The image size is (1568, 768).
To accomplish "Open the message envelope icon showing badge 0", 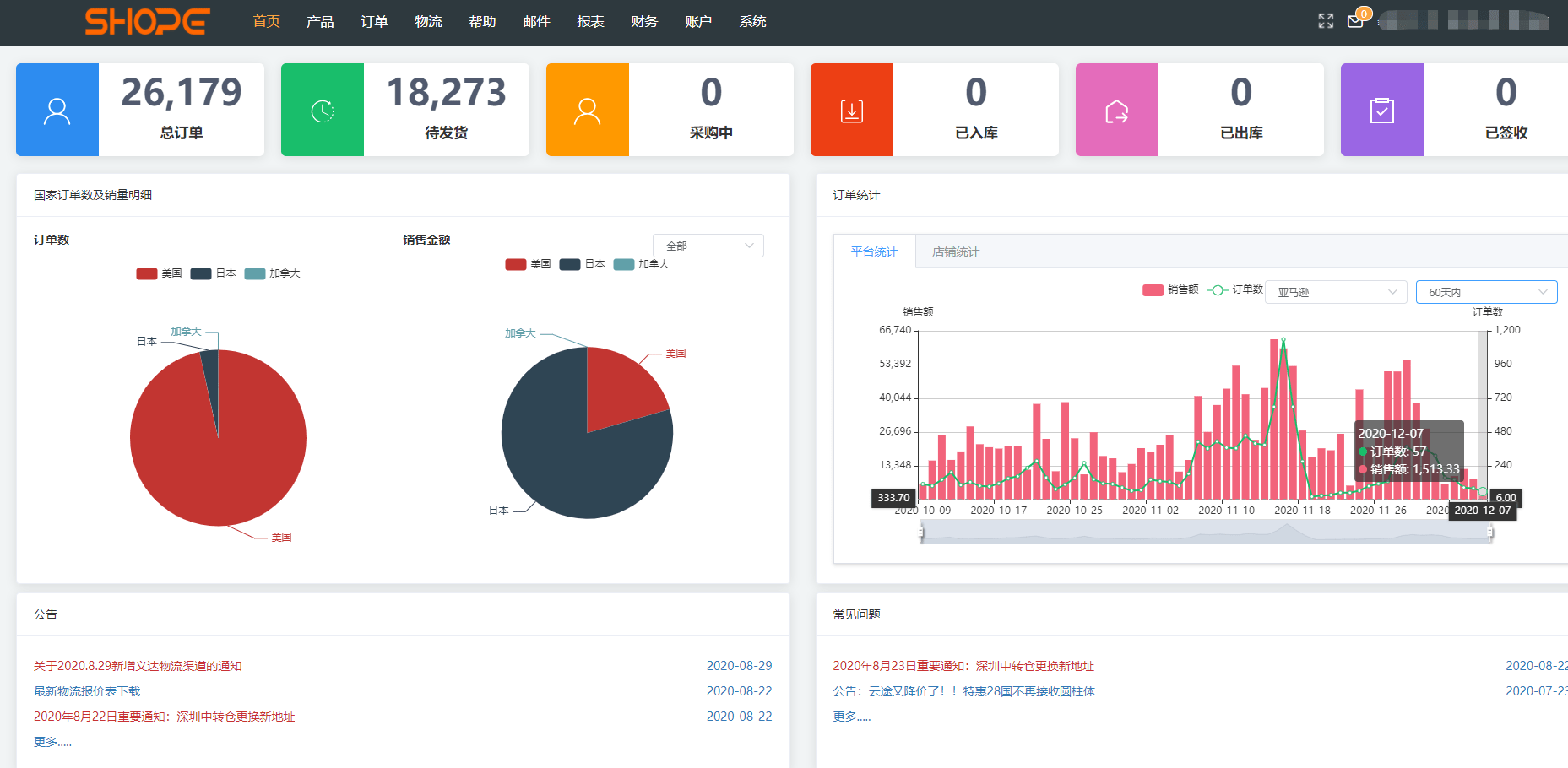I will [x=1356, y=21].
